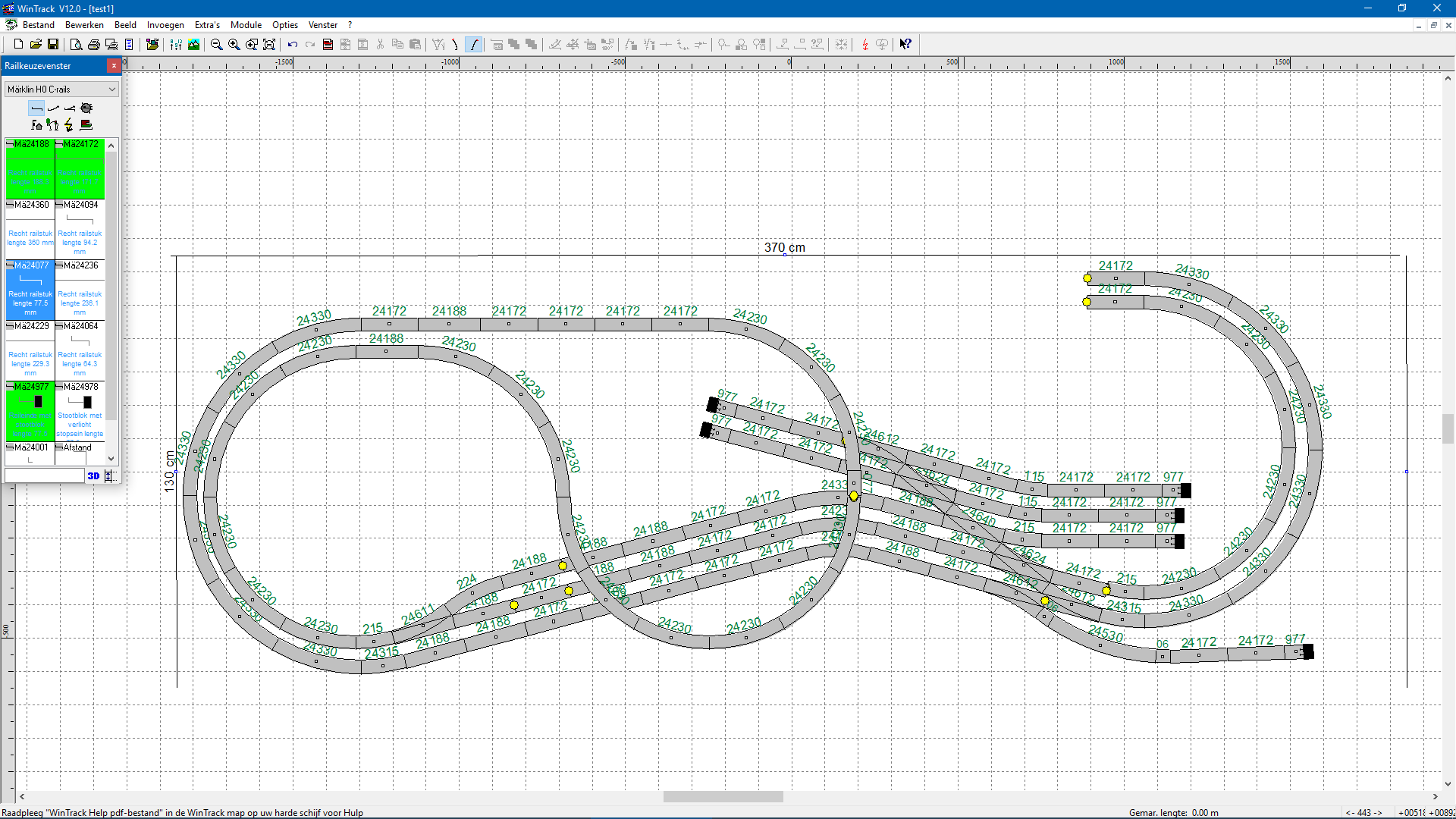Zoom out with the minus magnifier
This screenshot has width=1456, height=819.
pos(217,45)
